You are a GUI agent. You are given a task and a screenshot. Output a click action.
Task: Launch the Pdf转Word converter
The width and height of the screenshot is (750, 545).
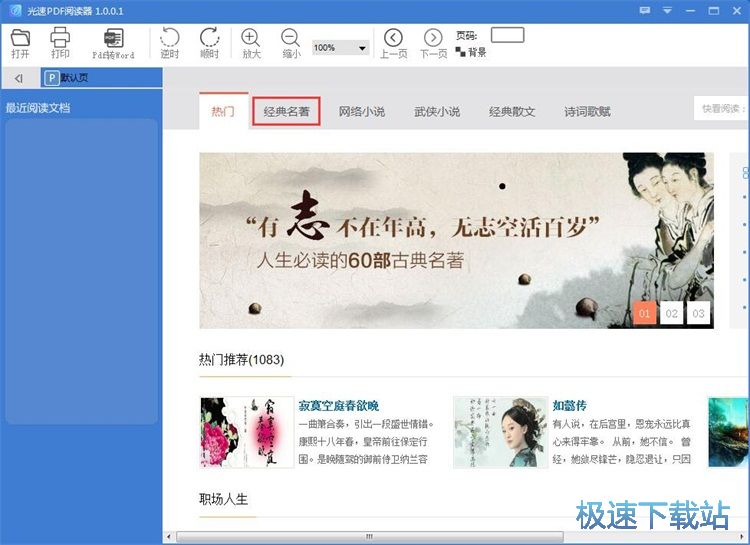tap(113, 43)
